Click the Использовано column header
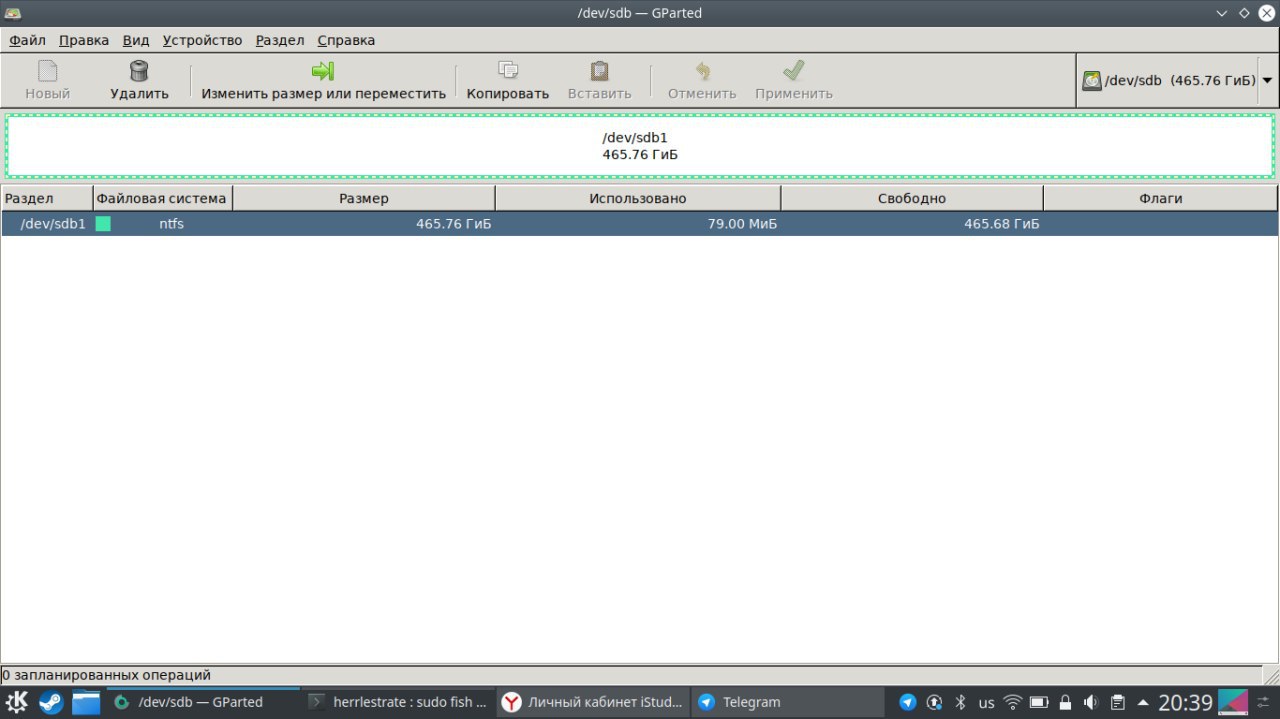The image size is (1280, 719). (638, 198)
